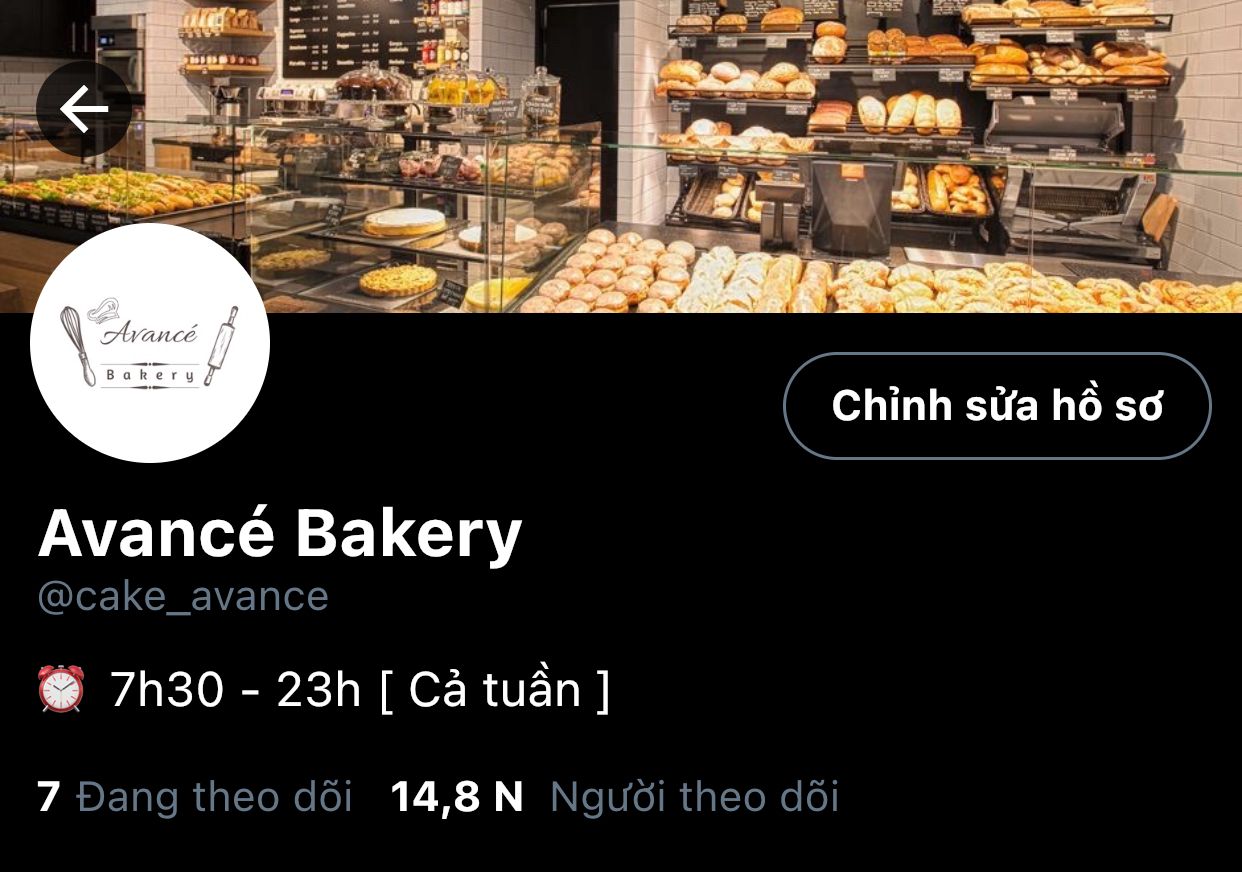This screenshot has width=1242, height=872.
Task: Click the 14,8 N follower count
Action: [x=457, y=797]
